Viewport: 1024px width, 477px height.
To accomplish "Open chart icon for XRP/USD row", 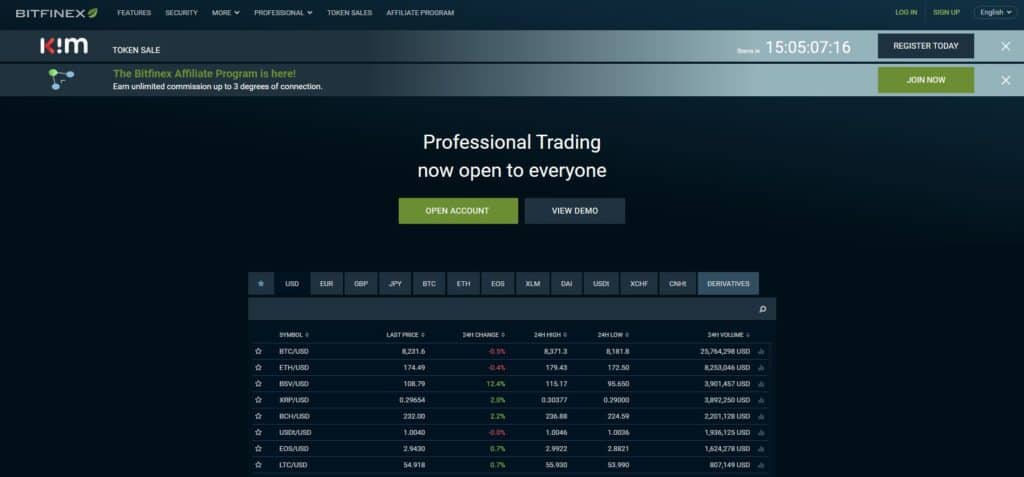I will [761, 400].
